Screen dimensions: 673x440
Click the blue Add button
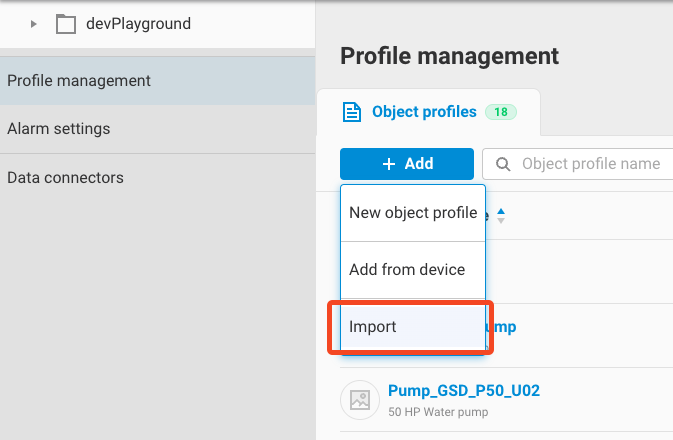(x=406, y=164)
